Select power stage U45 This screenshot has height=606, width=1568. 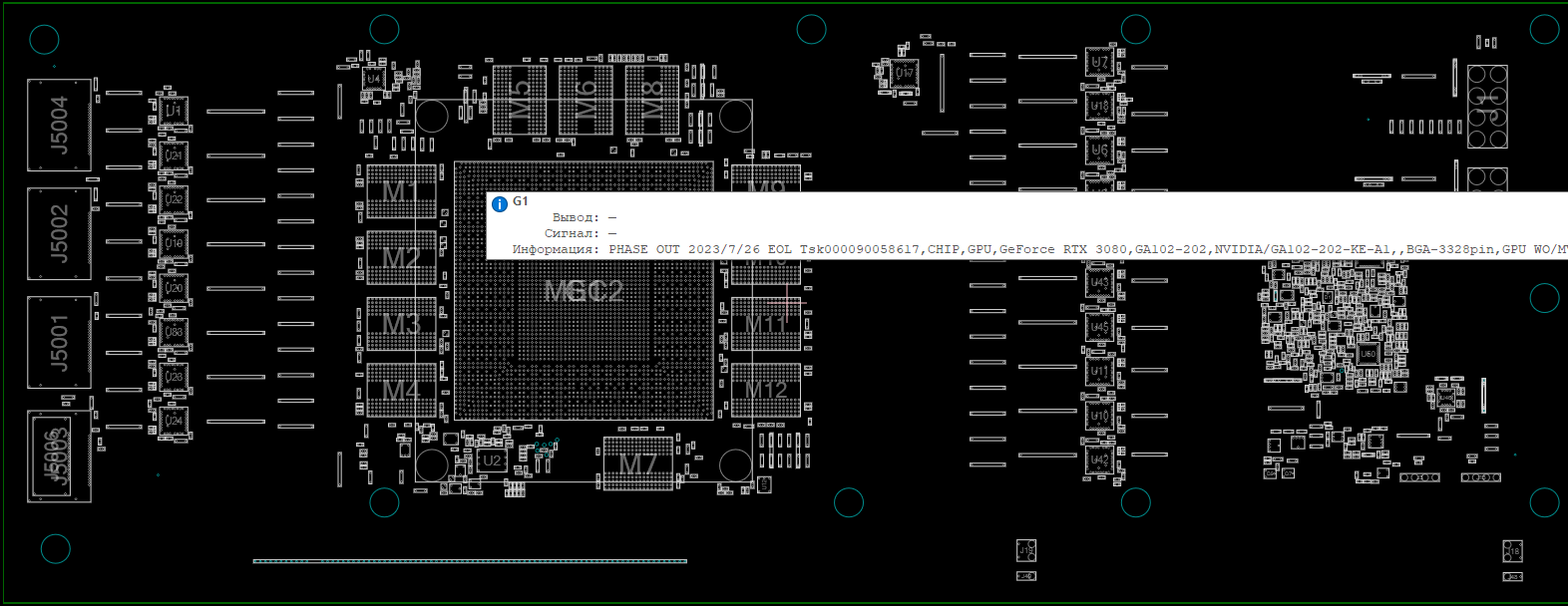[x=1099, y=327]
